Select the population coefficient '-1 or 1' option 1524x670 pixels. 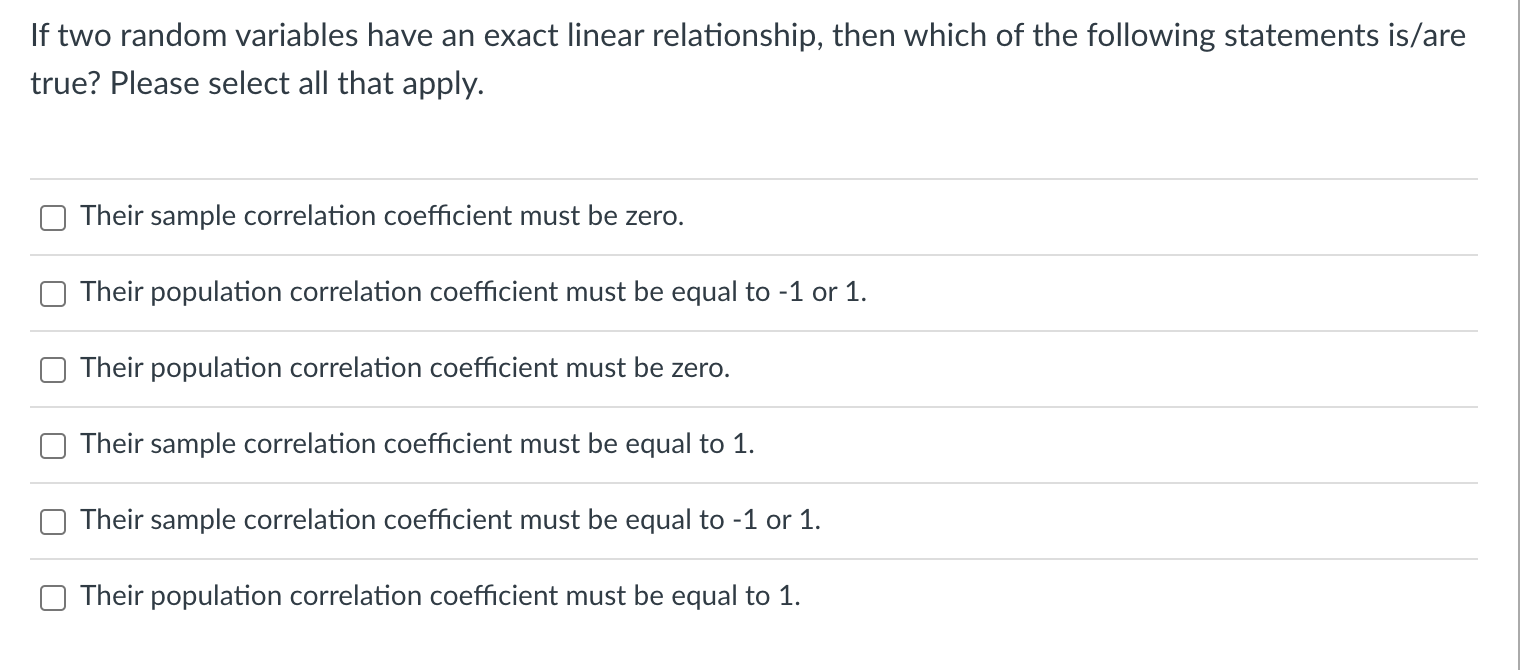point(52,293)
